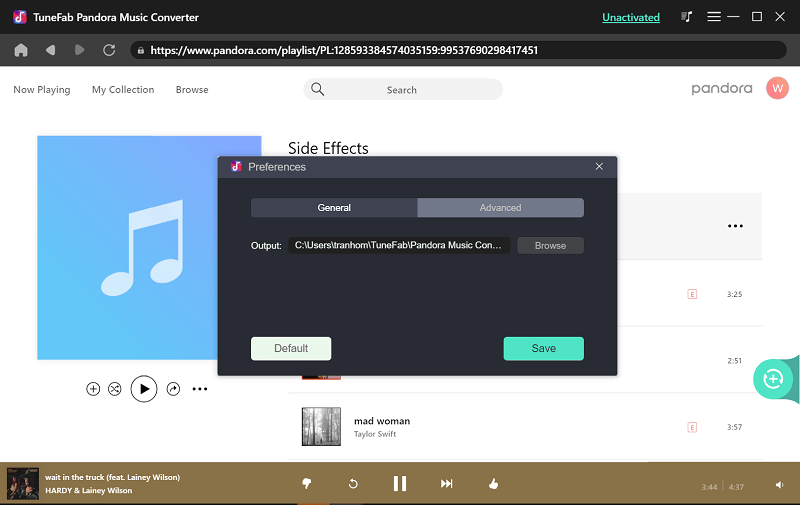The height and width of the screenshot is (505, 800).
Task: Click HARDY & Lainey Wilson artist name
Action: coord(89,491)
